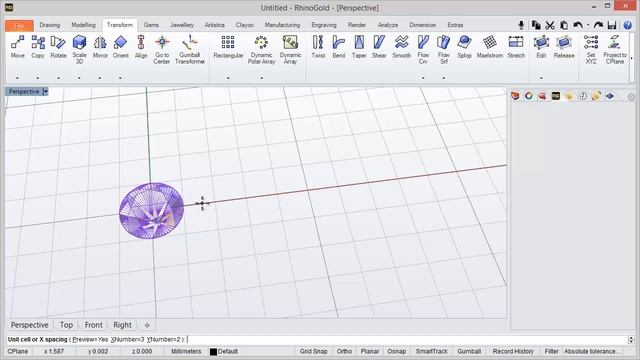Click the Go to Center tool

162,49
